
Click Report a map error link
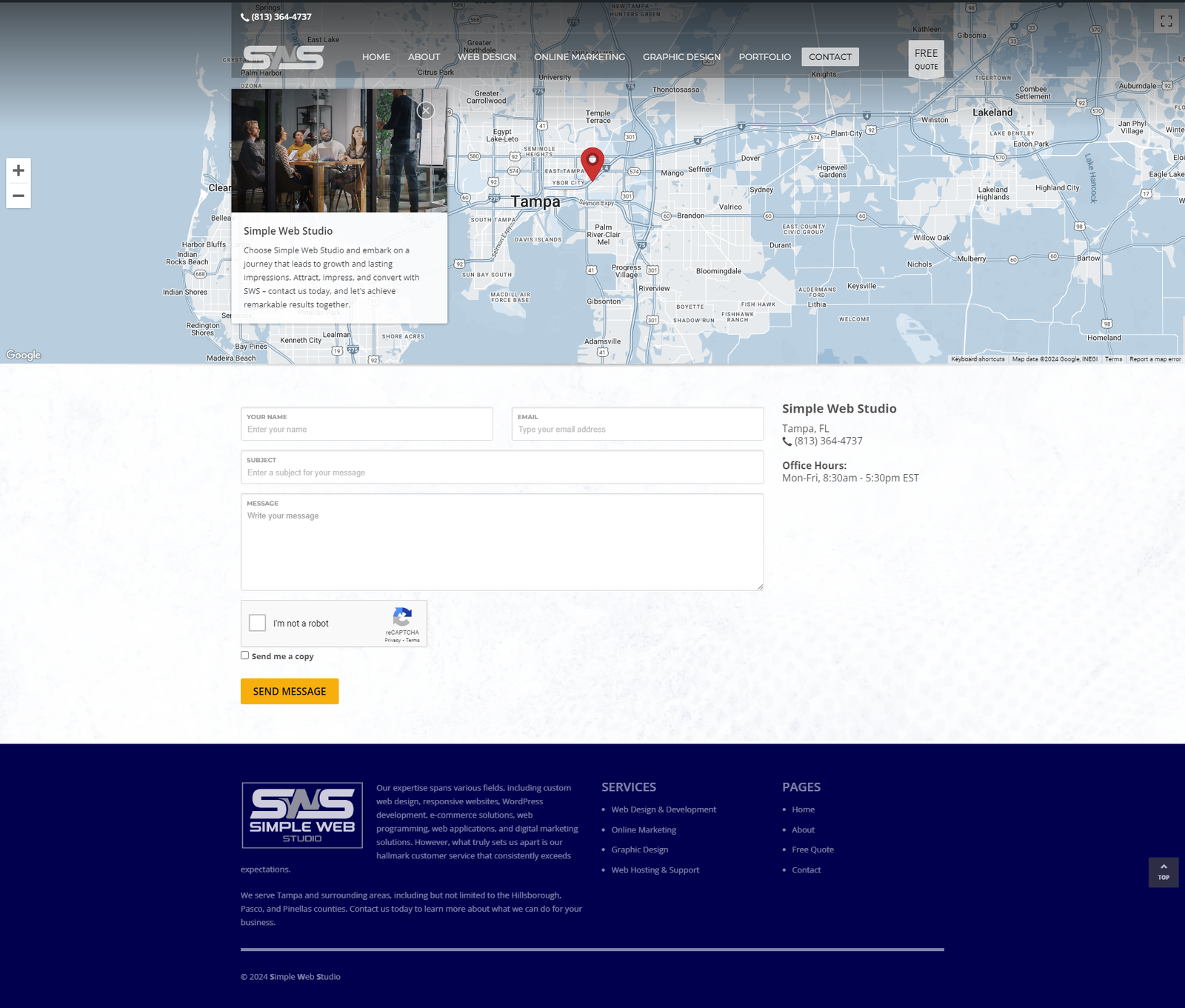(1155, 359)
